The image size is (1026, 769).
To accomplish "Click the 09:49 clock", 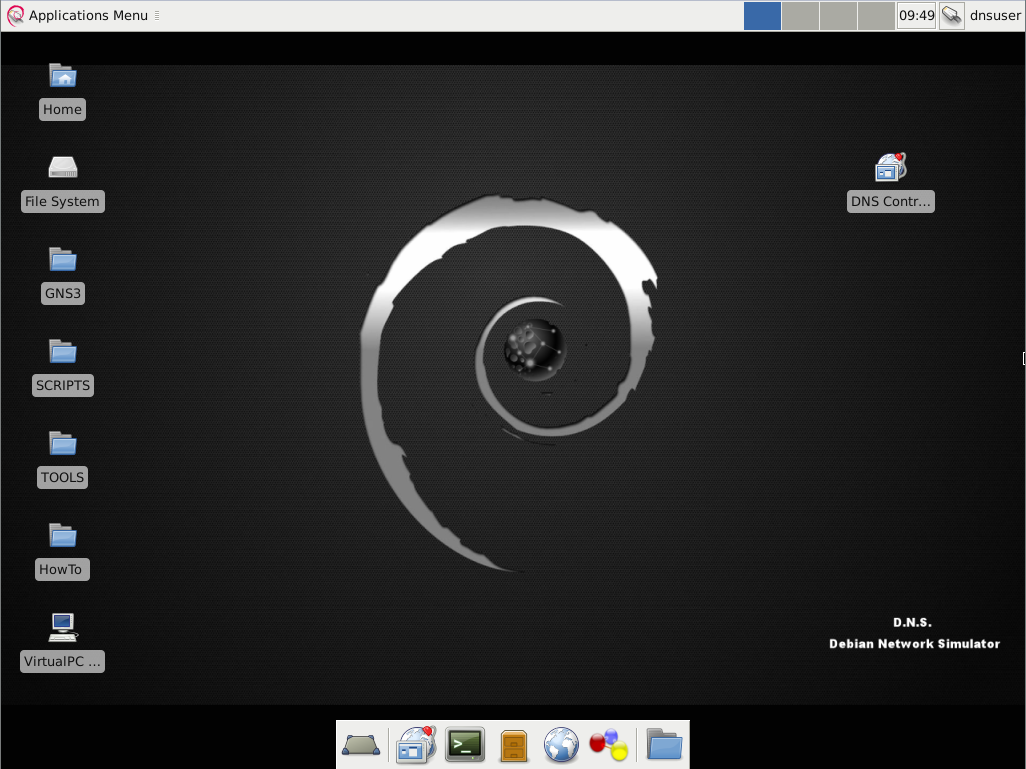I will (x=916, y=16).
